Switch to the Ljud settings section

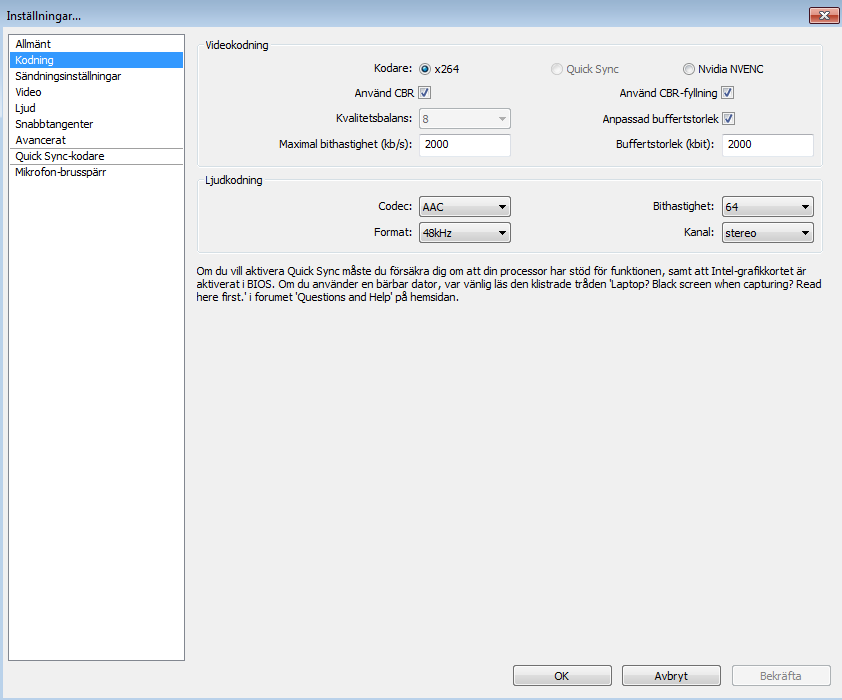coord(26,108)
